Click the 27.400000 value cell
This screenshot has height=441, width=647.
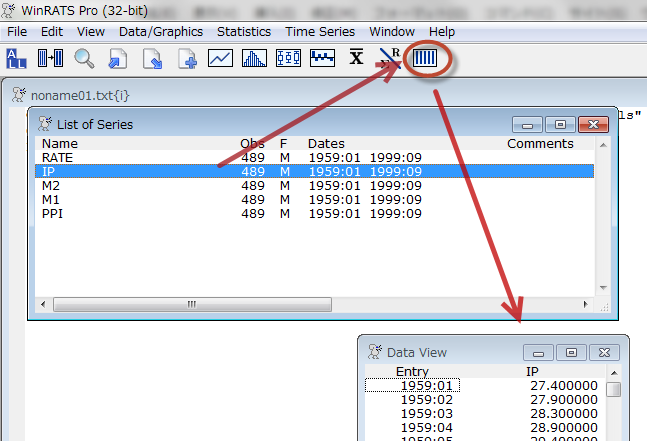click(564, 385)
